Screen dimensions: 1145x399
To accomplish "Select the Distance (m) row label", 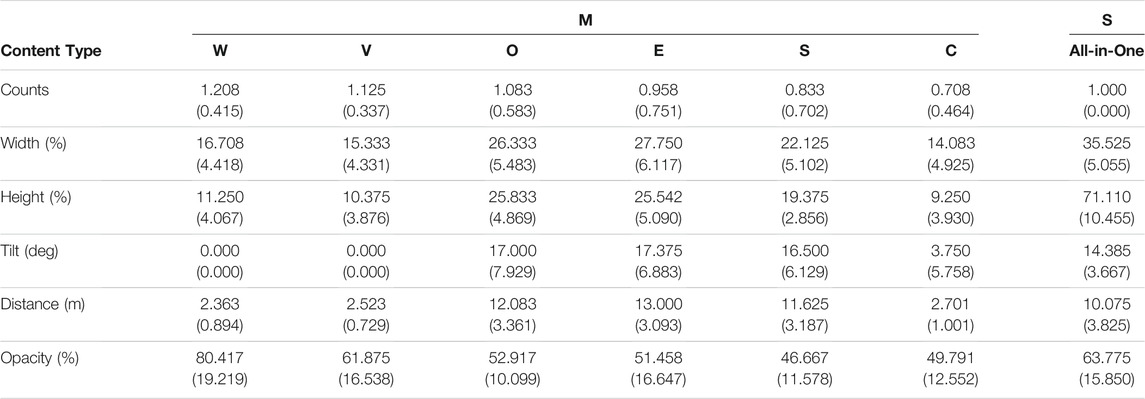I will tap(42, 304).
